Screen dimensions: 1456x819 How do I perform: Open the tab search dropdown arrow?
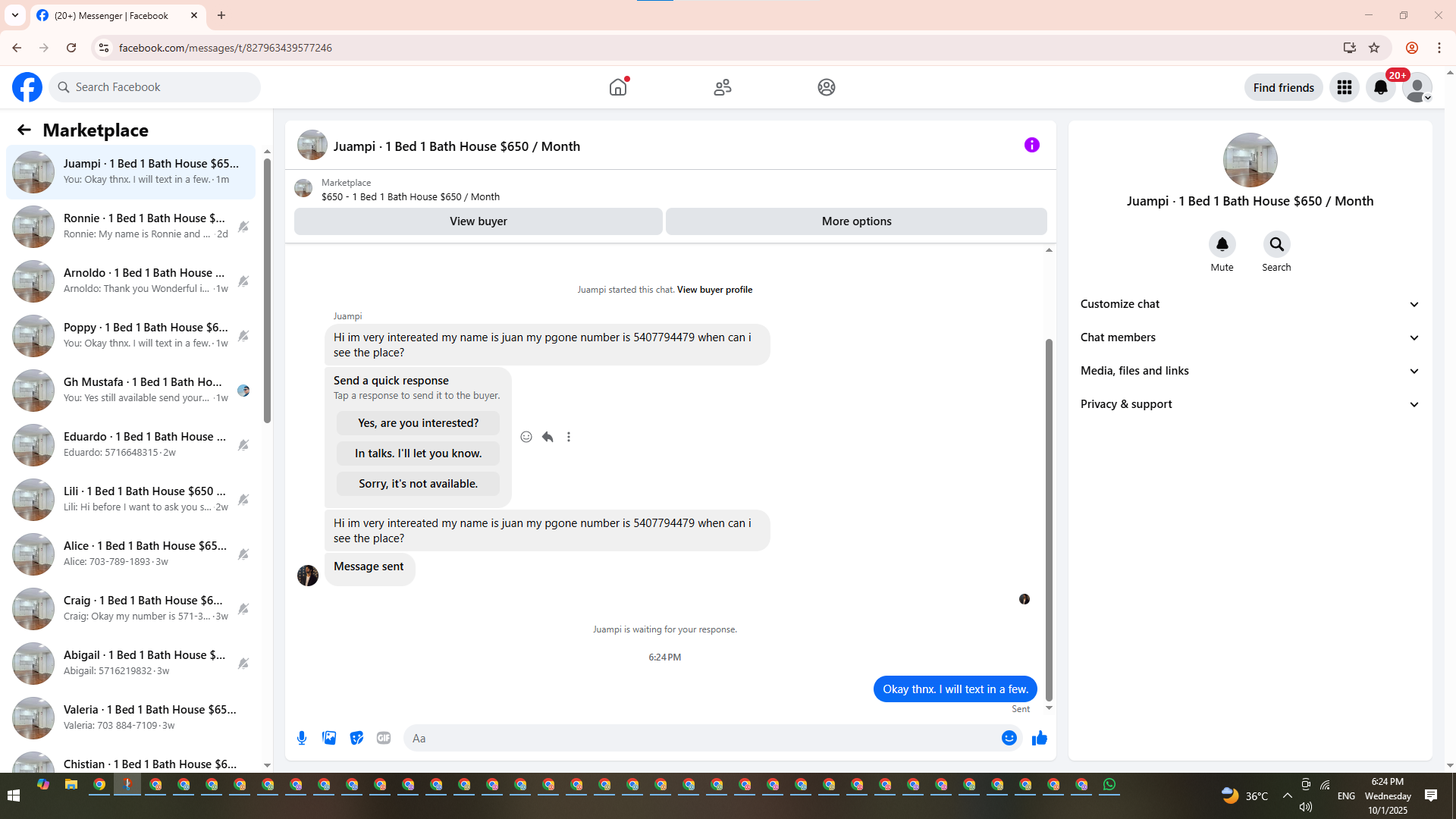pyautogui.click(x=15, y=15)
